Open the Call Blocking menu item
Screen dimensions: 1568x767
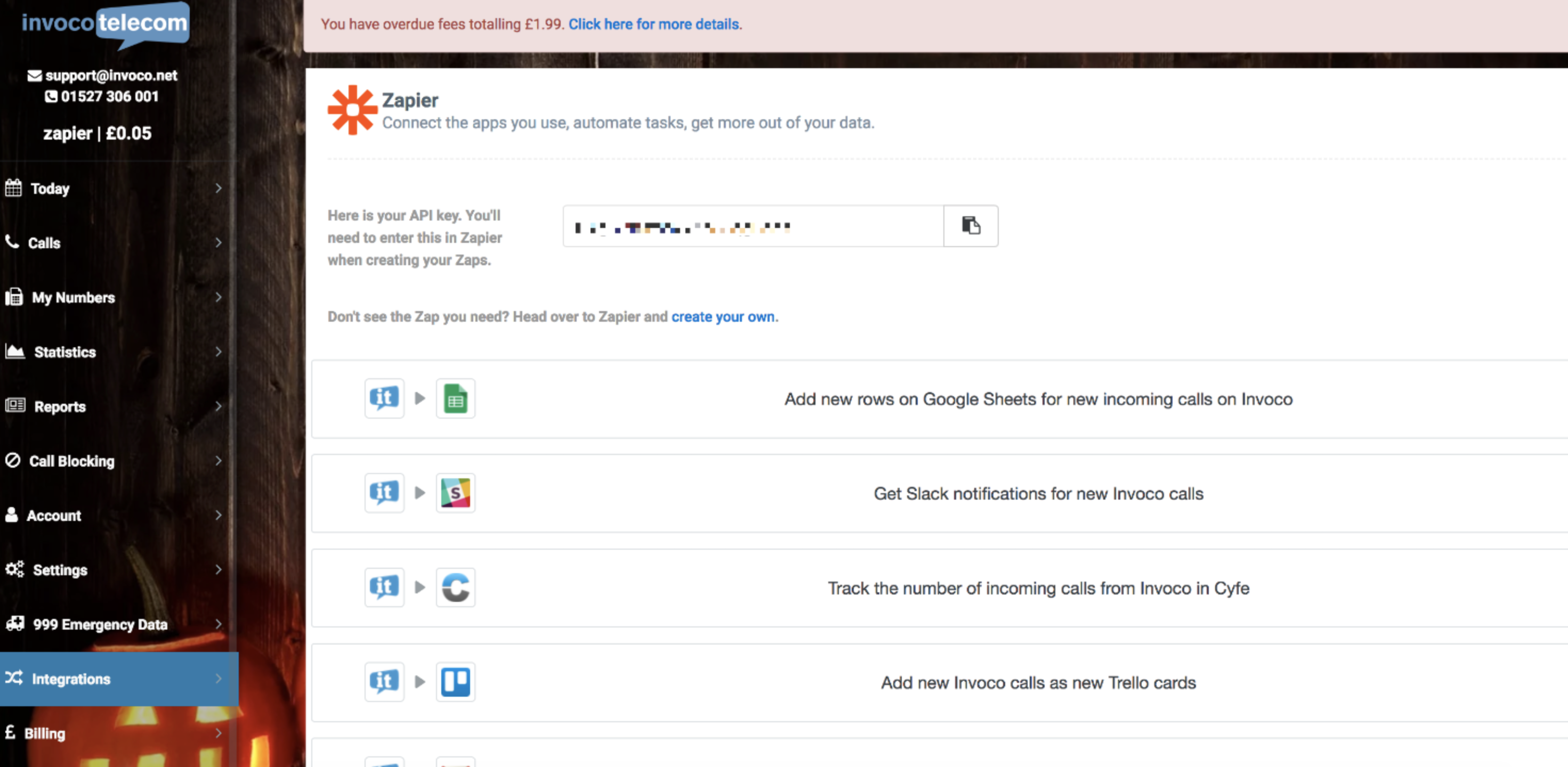(x=71, y=461)
